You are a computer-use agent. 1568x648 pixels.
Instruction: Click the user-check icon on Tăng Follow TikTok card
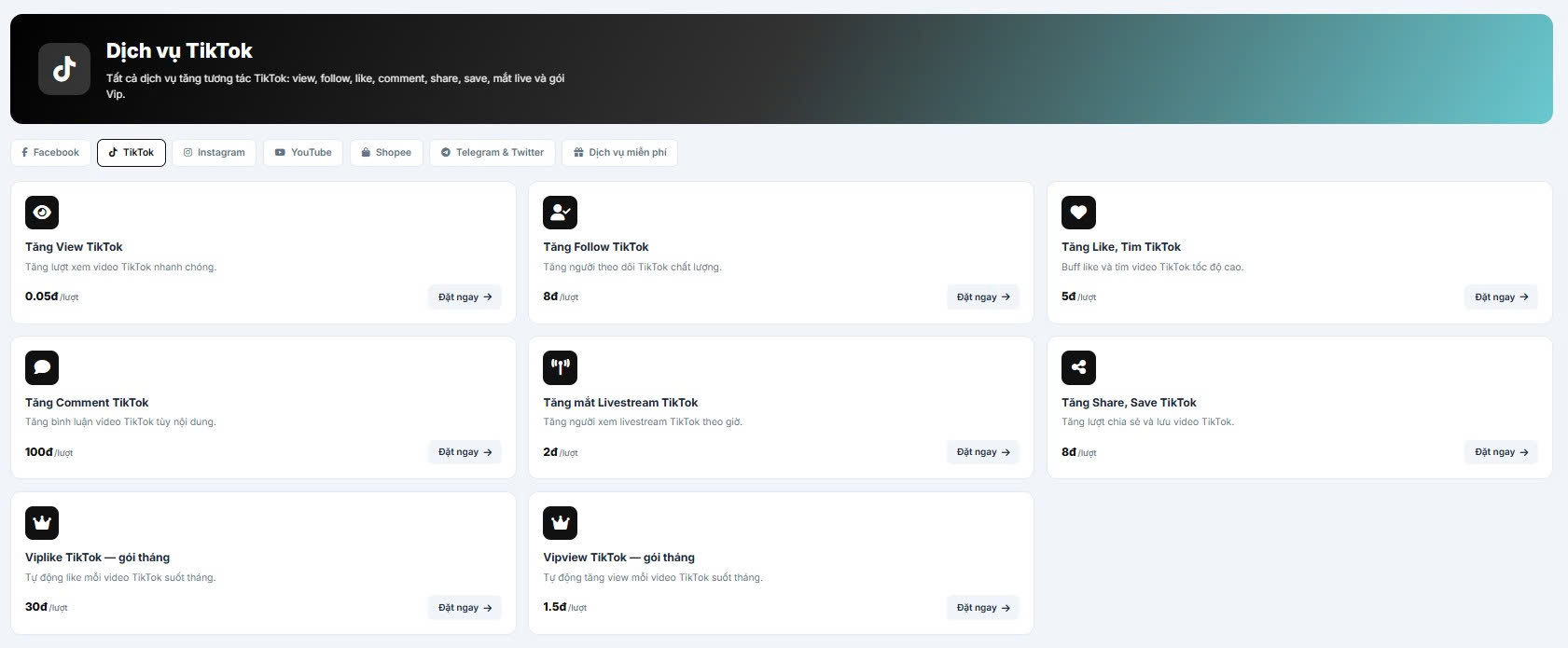point(560,213)
